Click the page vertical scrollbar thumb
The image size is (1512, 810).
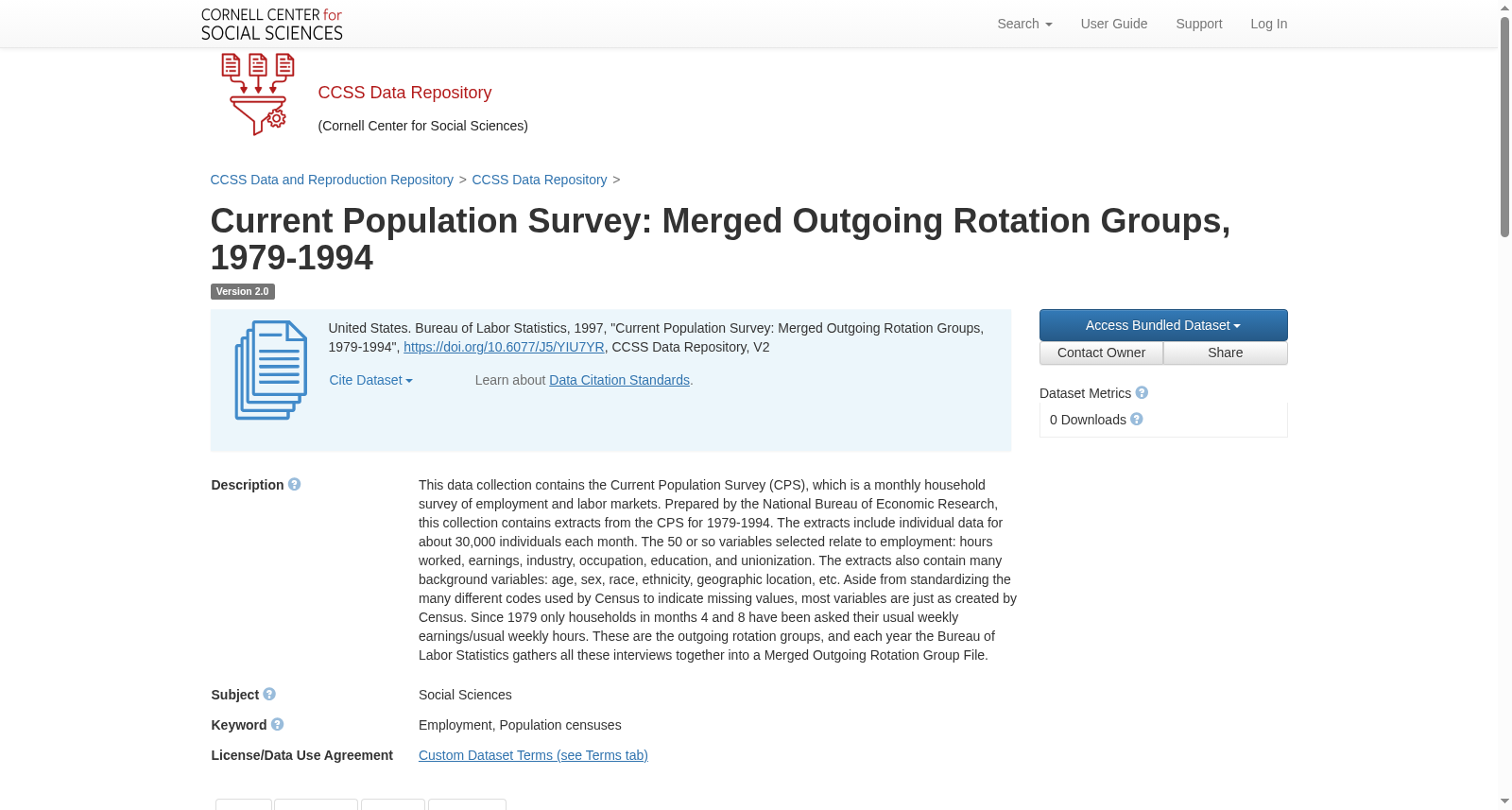pos(1504,126)
